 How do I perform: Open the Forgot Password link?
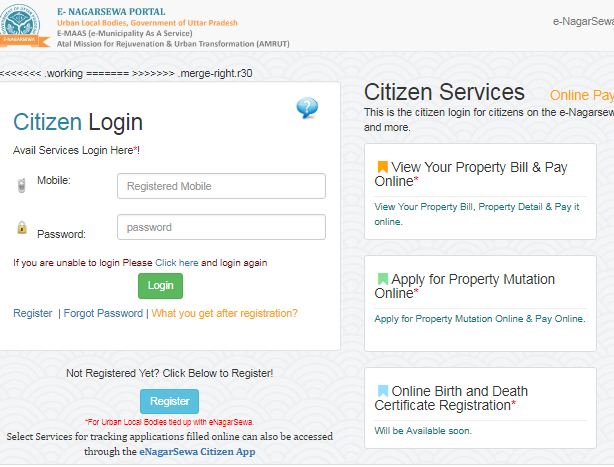[103, 313]
